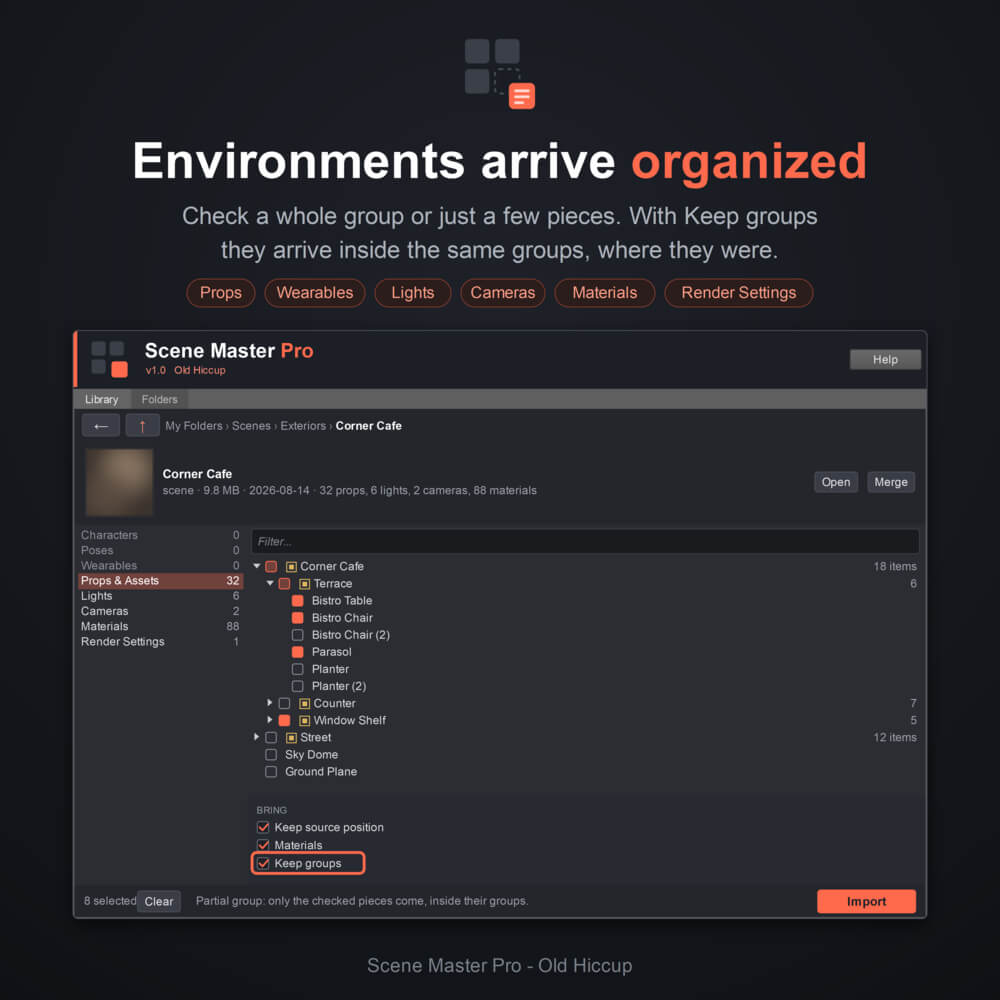Click the '12 items' Street count

click(x=895, y=738)
